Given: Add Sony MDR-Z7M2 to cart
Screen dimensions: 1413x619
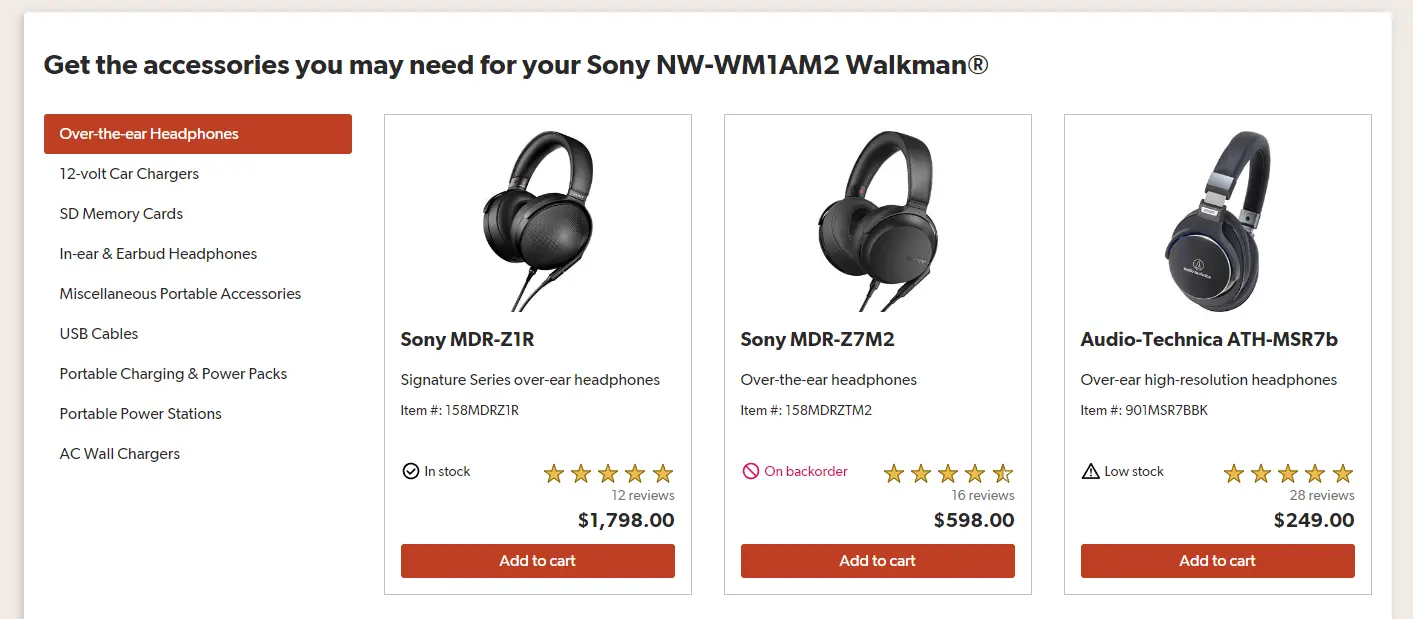Looking at the screenshot, I should pos(878,561).
